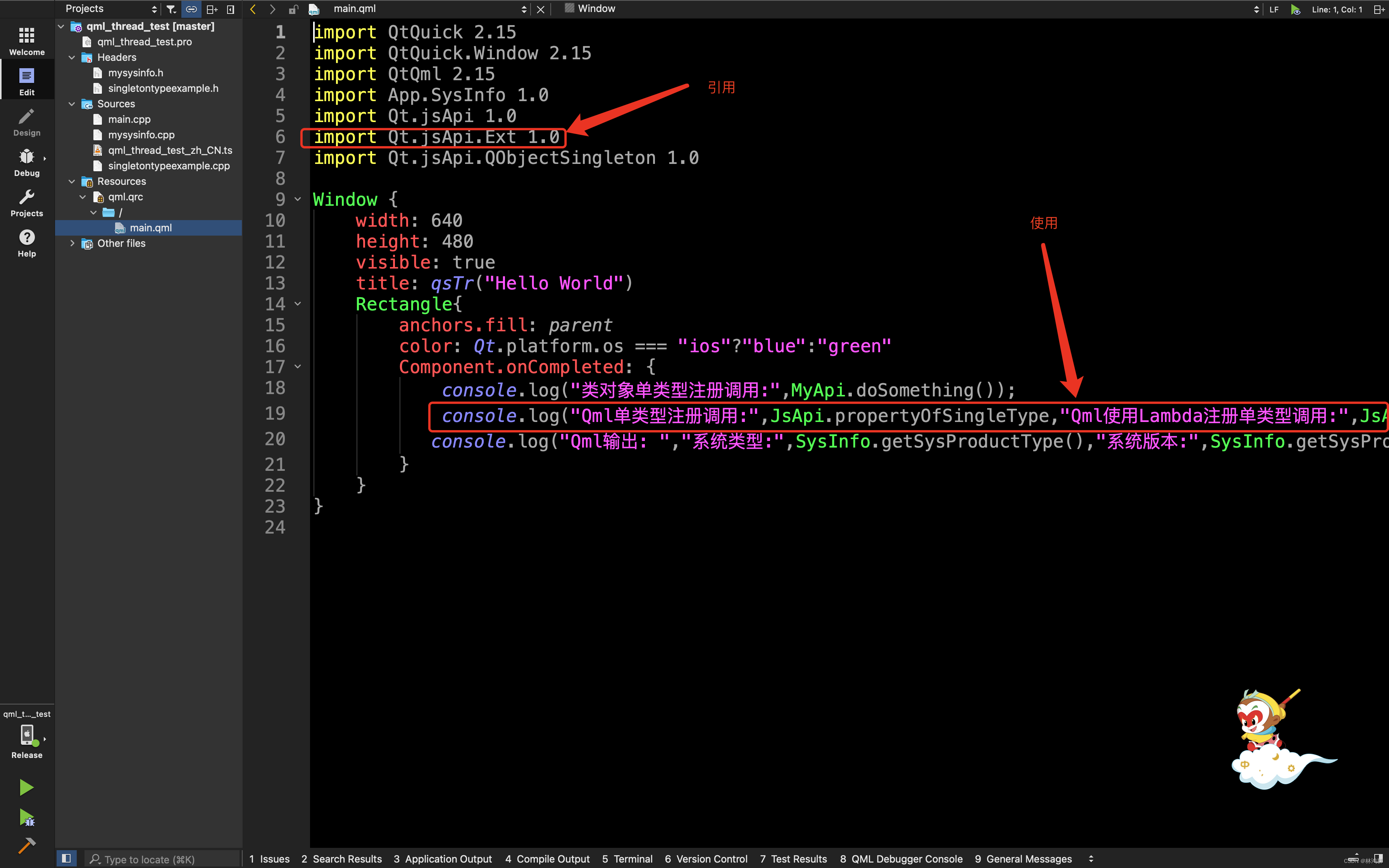Collapse the Headers folder

(72, 57)
